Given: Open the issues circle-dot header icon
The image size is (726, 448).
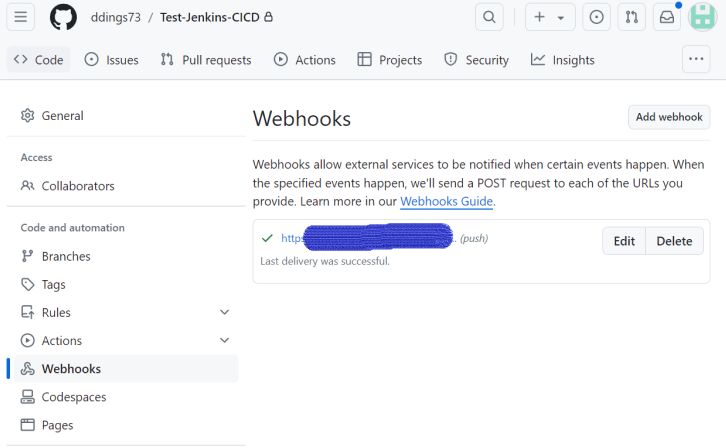Looking at the screenshot, I should [596, 18].
